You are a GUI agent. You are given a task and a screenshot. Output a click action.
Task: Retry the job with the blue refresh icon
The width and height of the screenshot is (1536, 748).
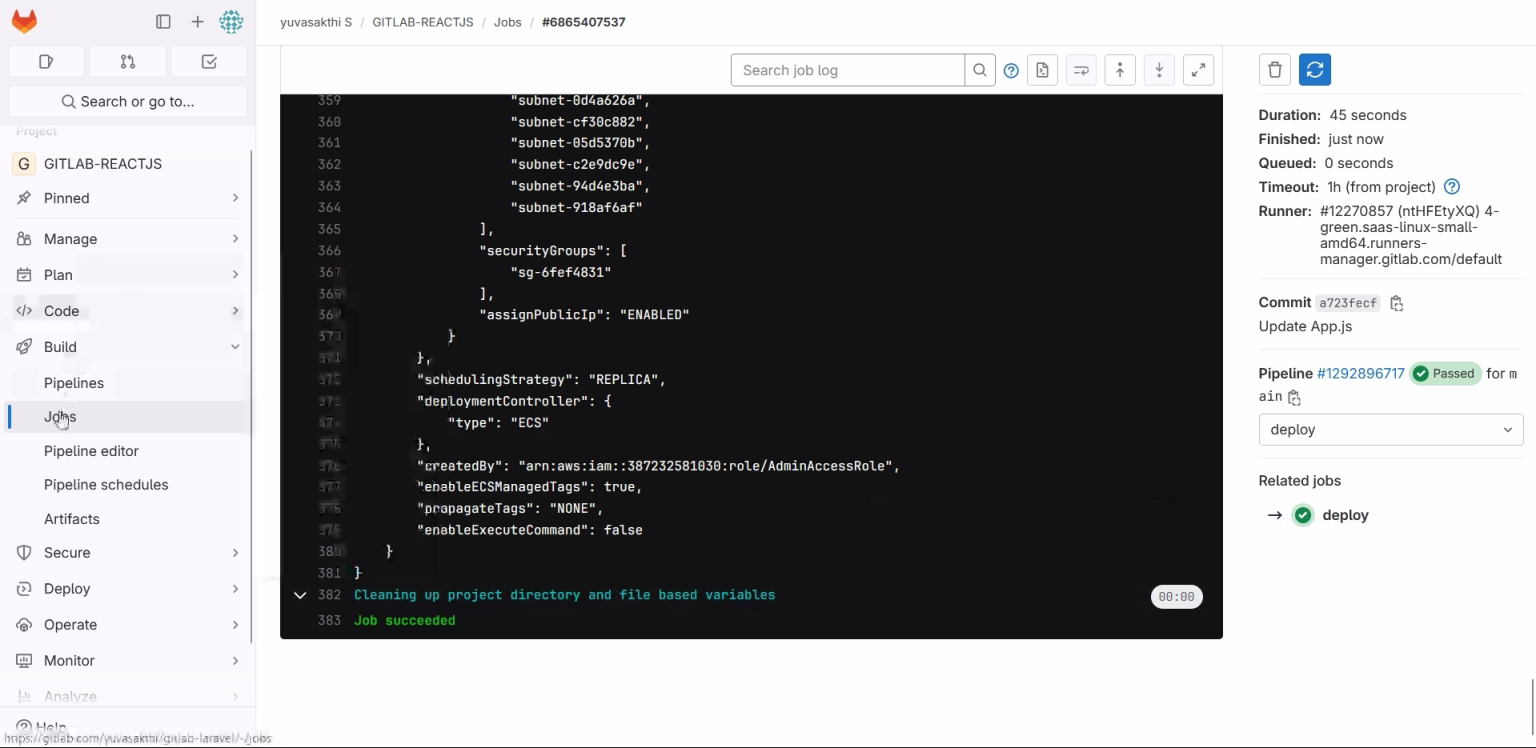[x=1314, y=69]
